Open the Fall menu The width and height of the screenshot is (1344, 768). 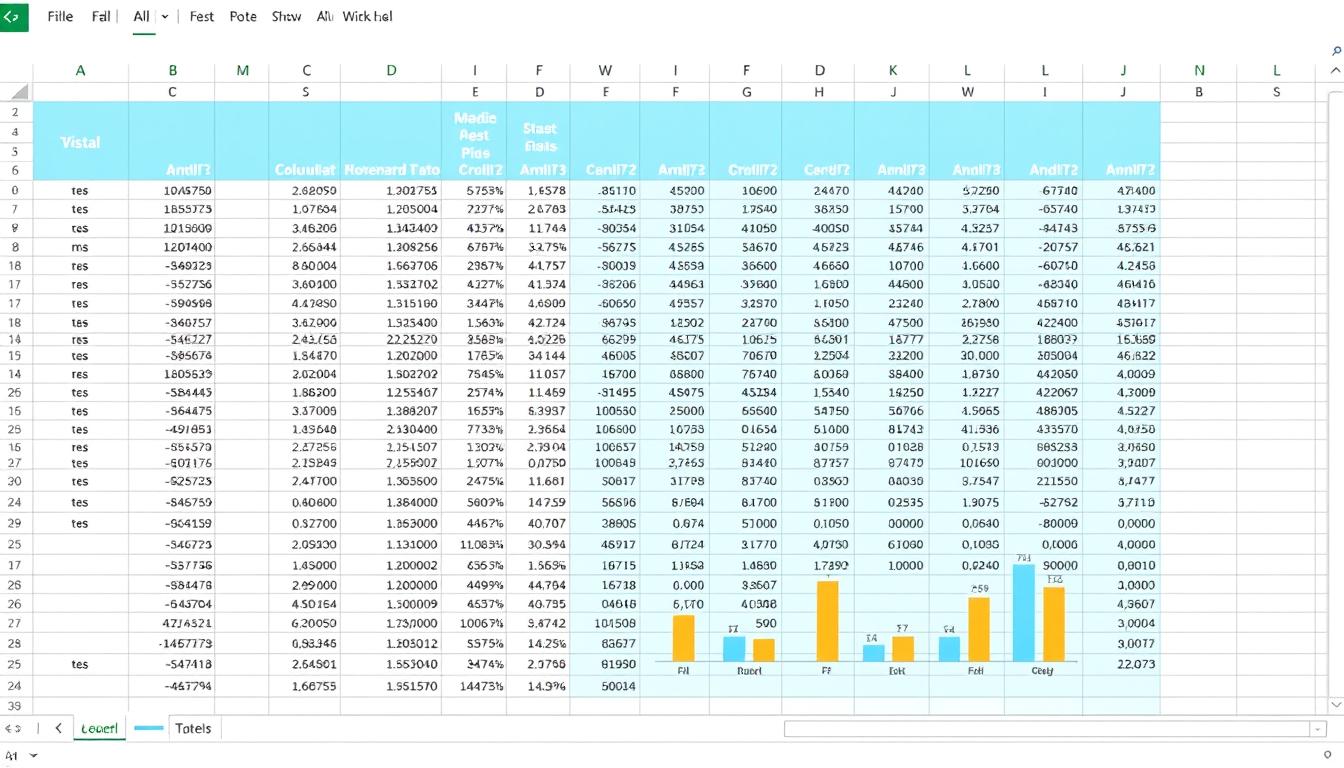pyautogui.click(x=101, y=17)
